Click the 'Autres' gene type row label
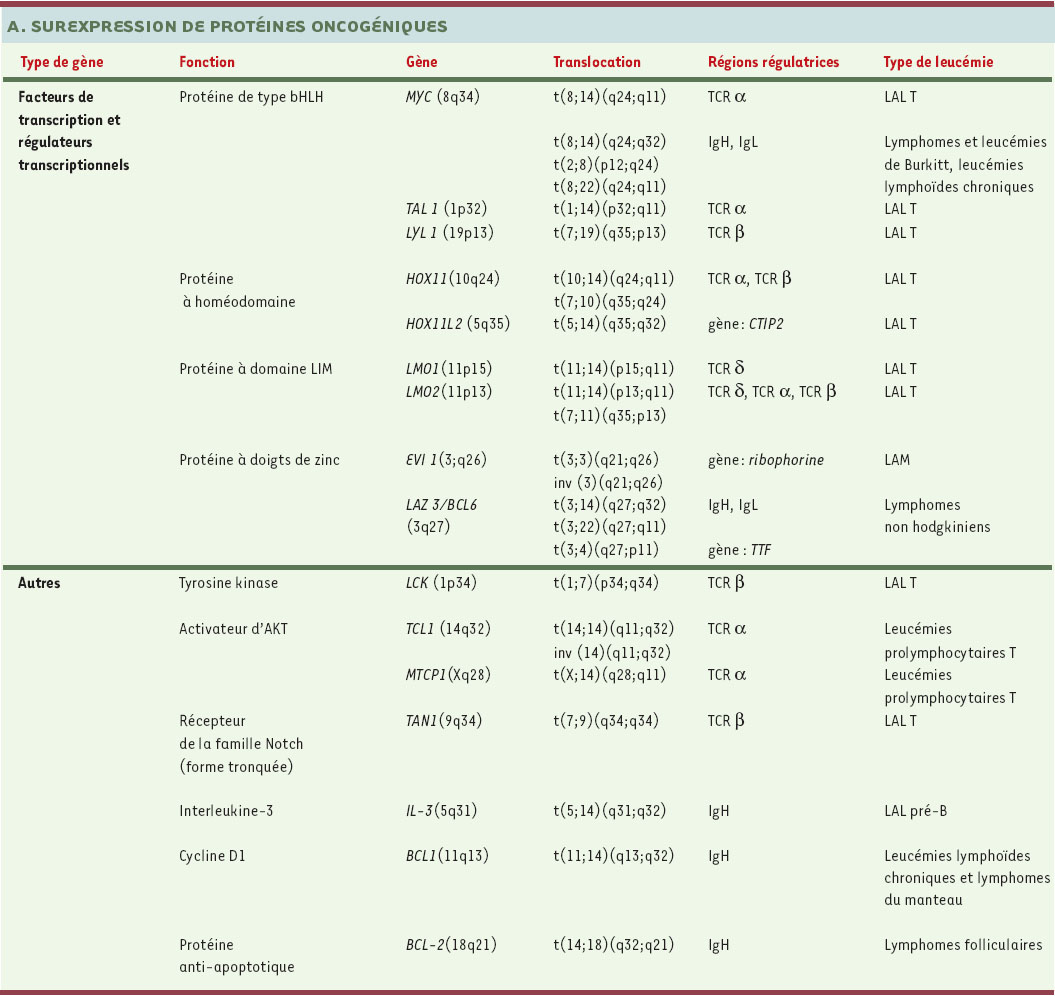The height and width of the screenshot is (996, 1055). [x=39, y=583]
